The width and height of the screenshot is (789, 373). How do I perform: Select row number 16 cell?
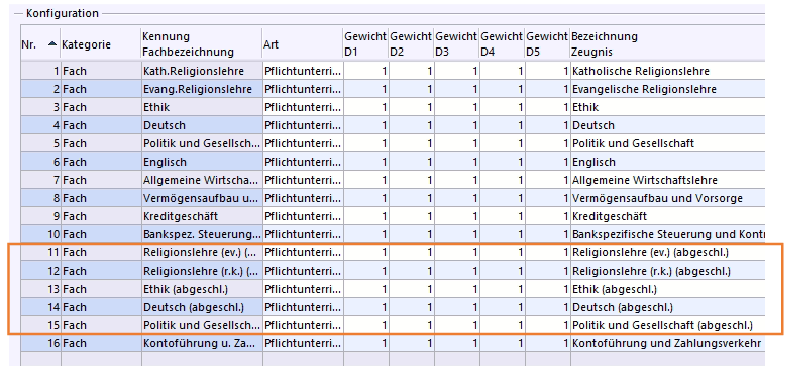point(41,343)
